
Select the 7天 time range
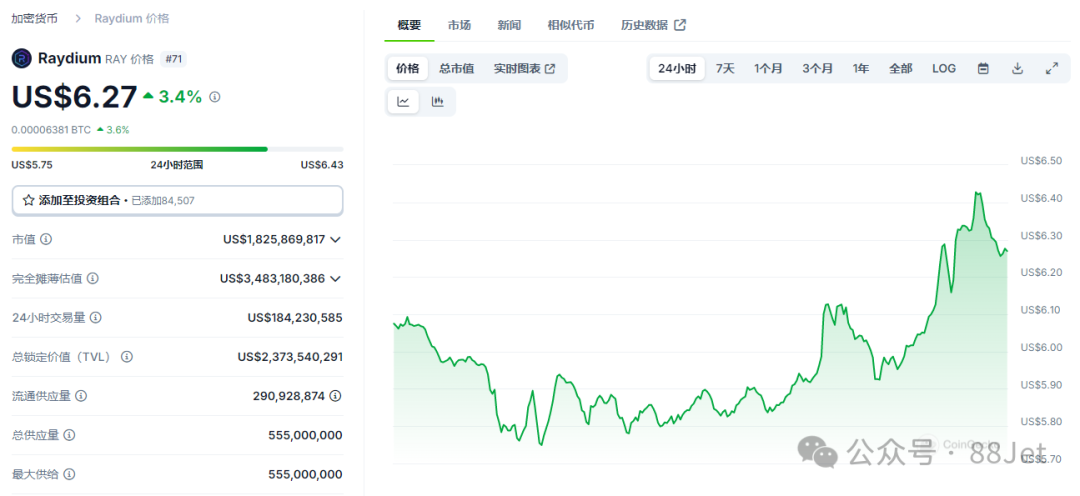tap(725, 68)
